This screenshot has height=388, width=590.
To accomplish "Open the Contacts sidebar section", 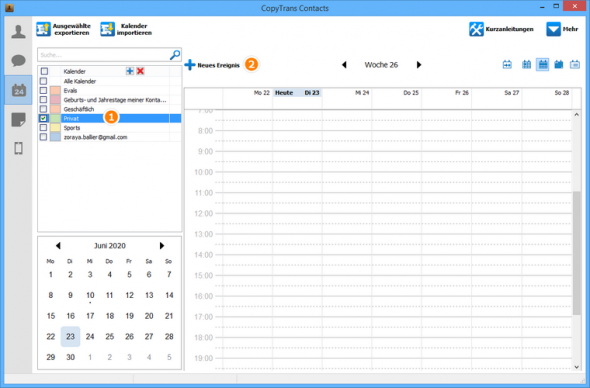I will 18,32.
